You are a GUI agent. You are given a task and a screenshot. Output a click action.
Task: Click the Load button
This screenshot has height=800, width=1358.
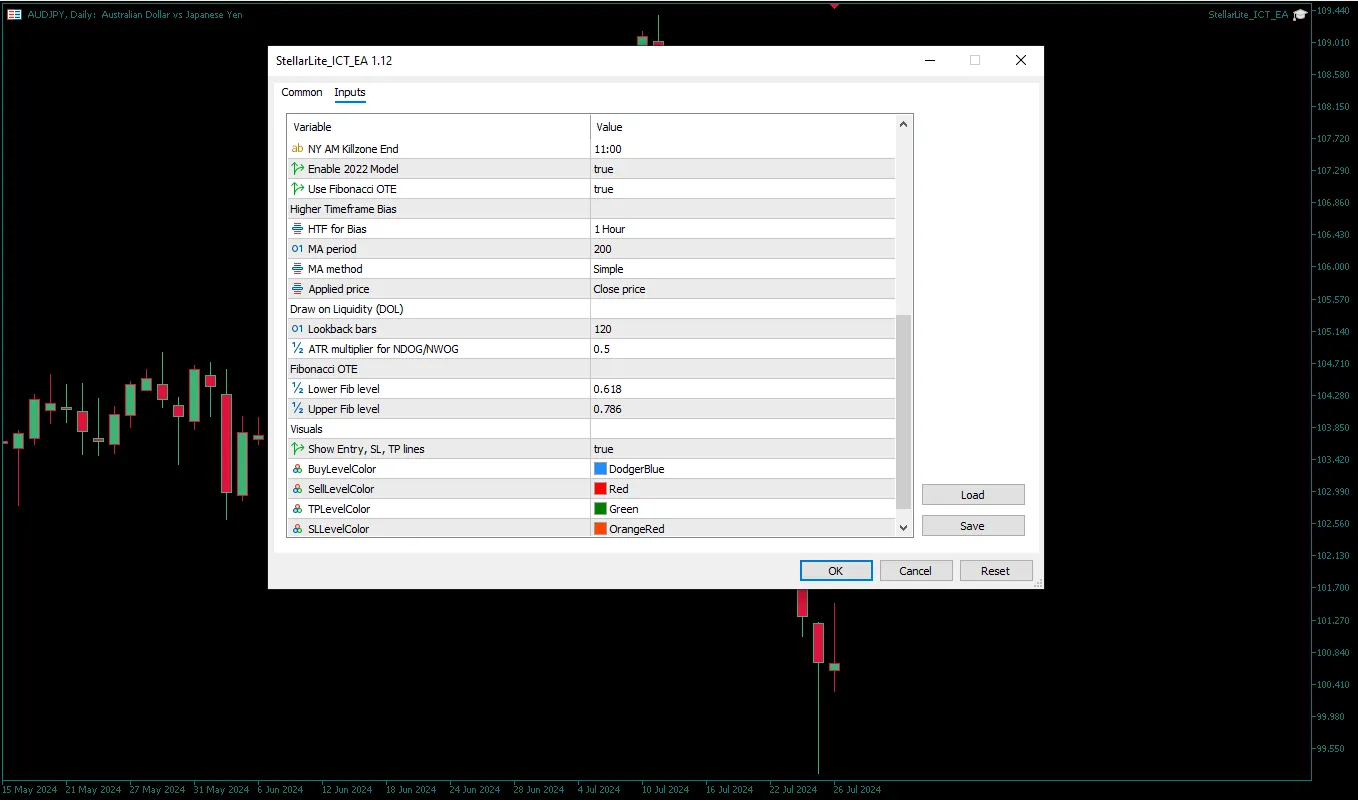pyautogui.click(x=973, y=495)
